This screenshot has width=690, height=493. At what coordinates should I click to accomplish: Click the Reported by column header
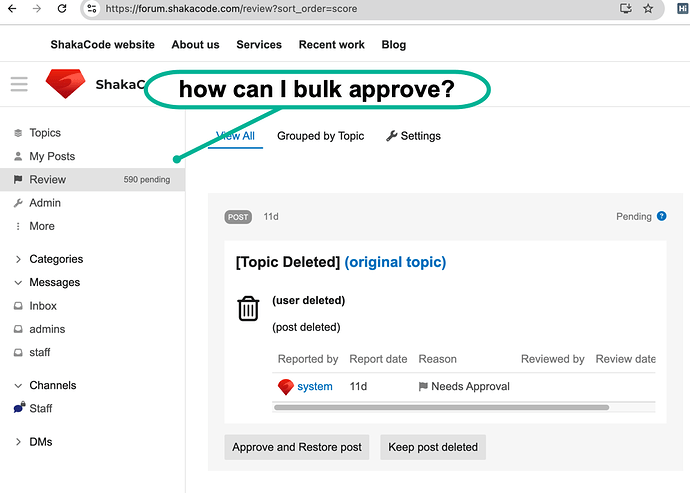(308, 359)
